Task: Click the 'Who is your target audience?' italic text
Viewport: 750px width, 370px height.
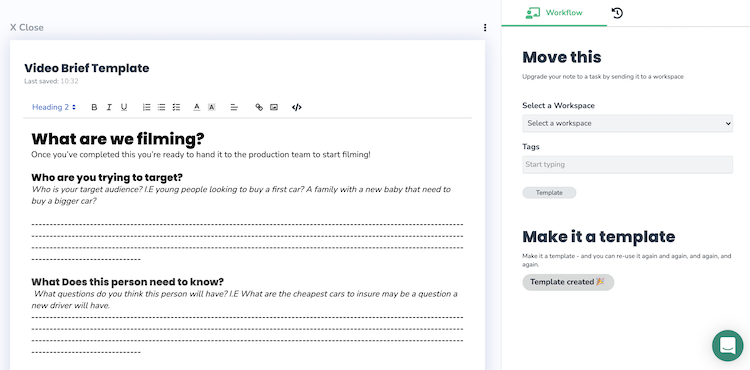Action: coord(242,195)
